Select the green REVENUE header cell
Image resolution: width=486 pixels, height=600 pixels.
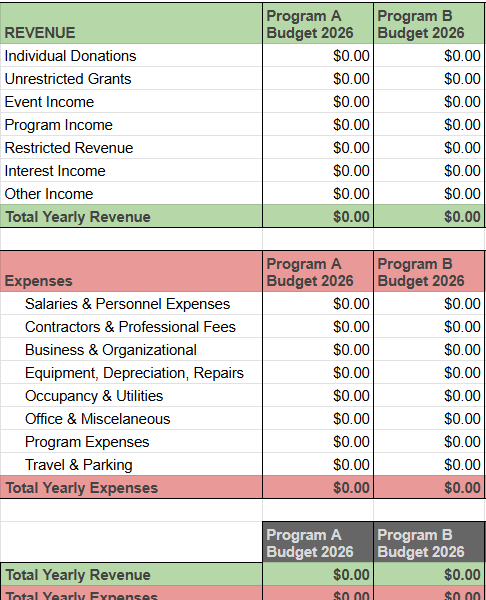pos(131,23)
